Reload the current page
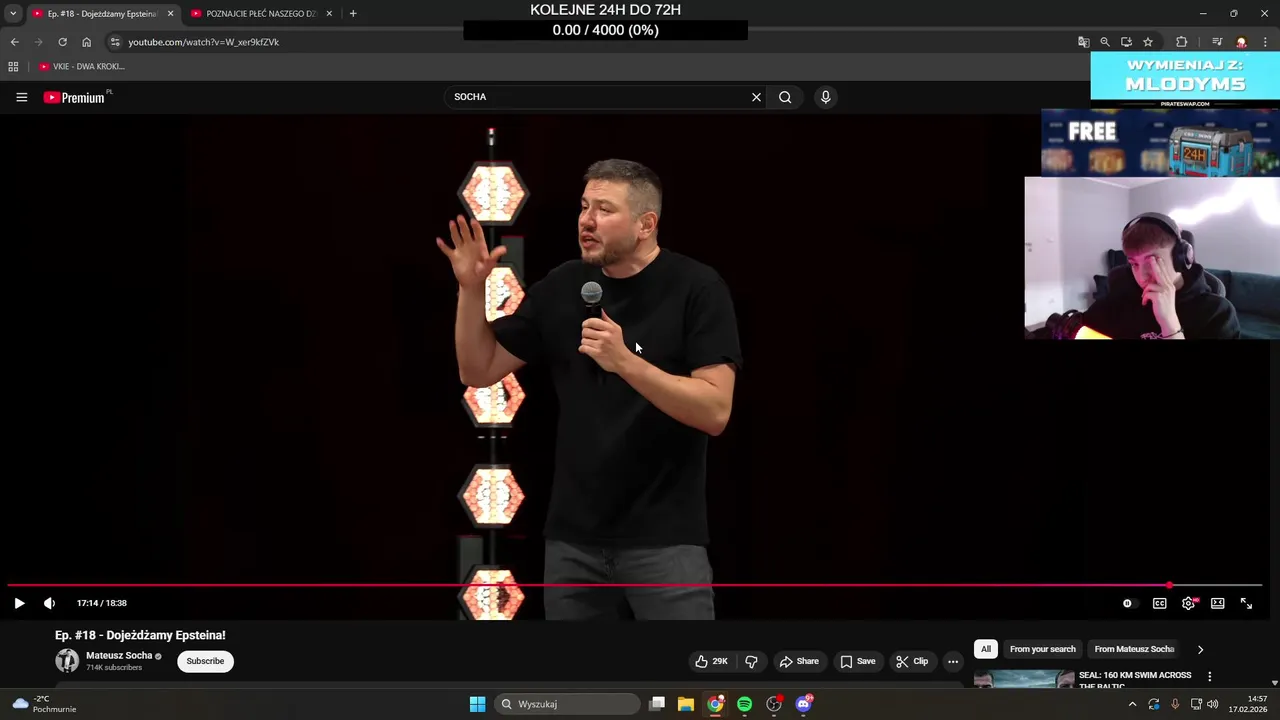The image size is (1280, 720). (x=62, y=42)
